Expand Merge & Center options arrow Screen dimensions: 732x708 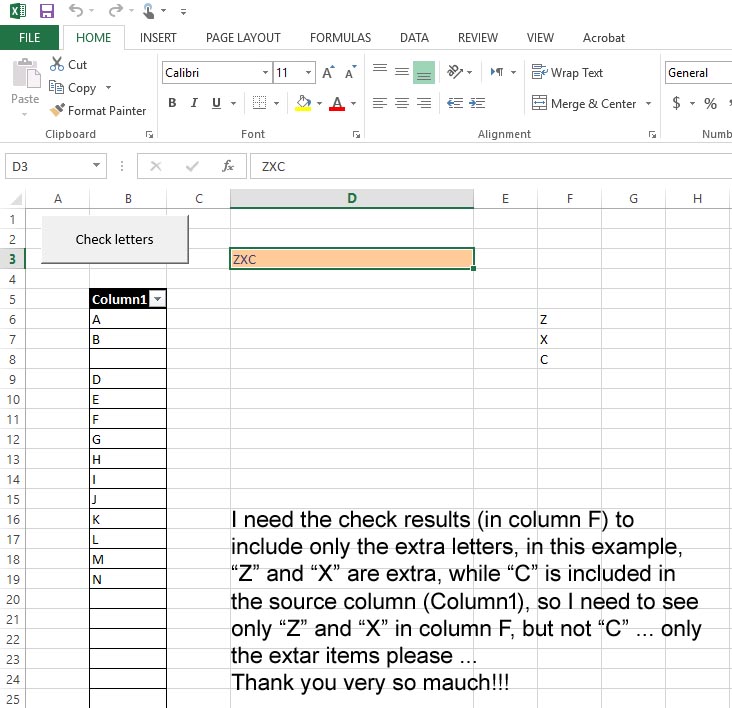(x=648, y=103)
